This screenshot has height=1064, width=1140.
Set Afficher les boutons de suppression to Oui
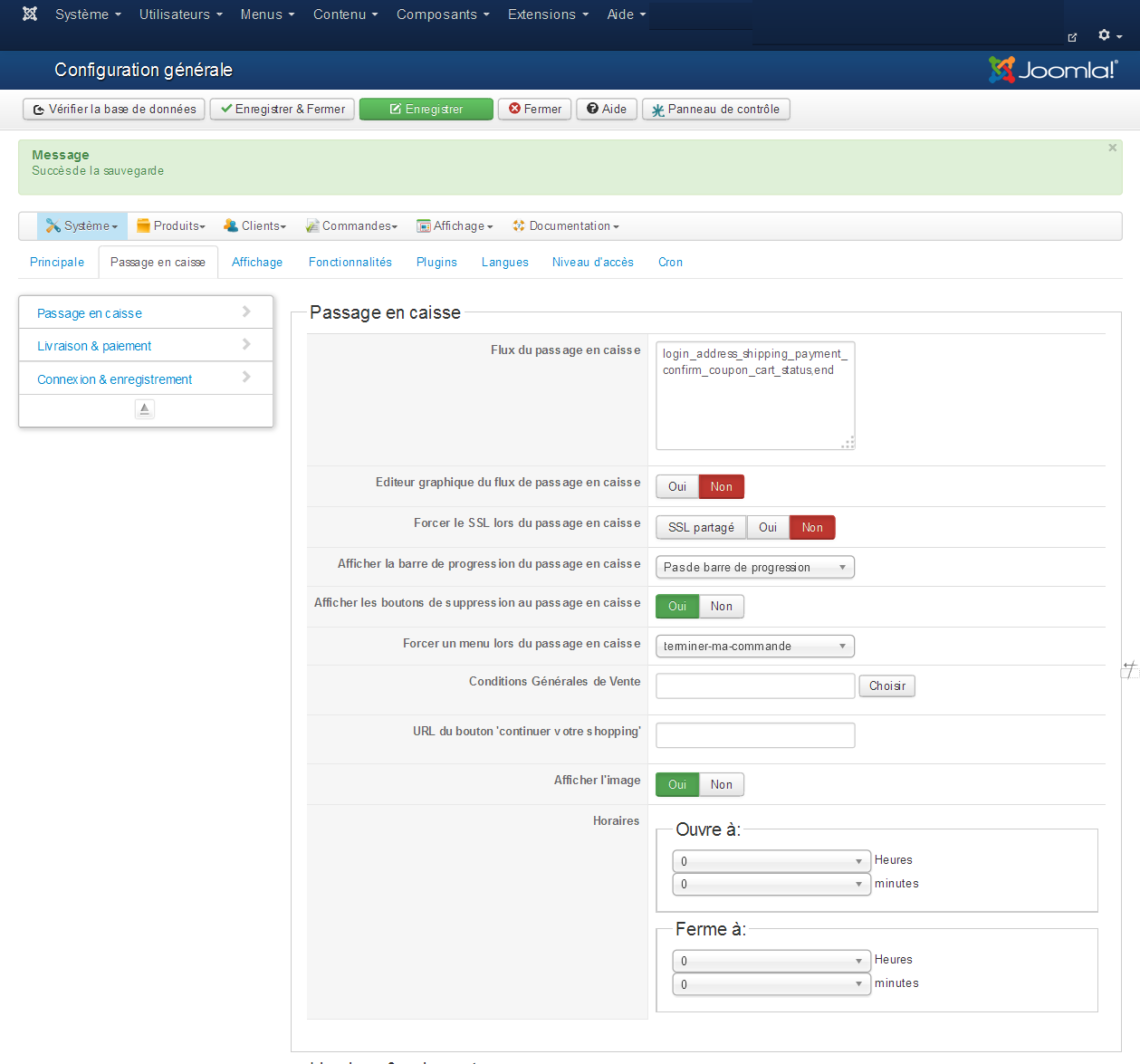tap(677, 606)
